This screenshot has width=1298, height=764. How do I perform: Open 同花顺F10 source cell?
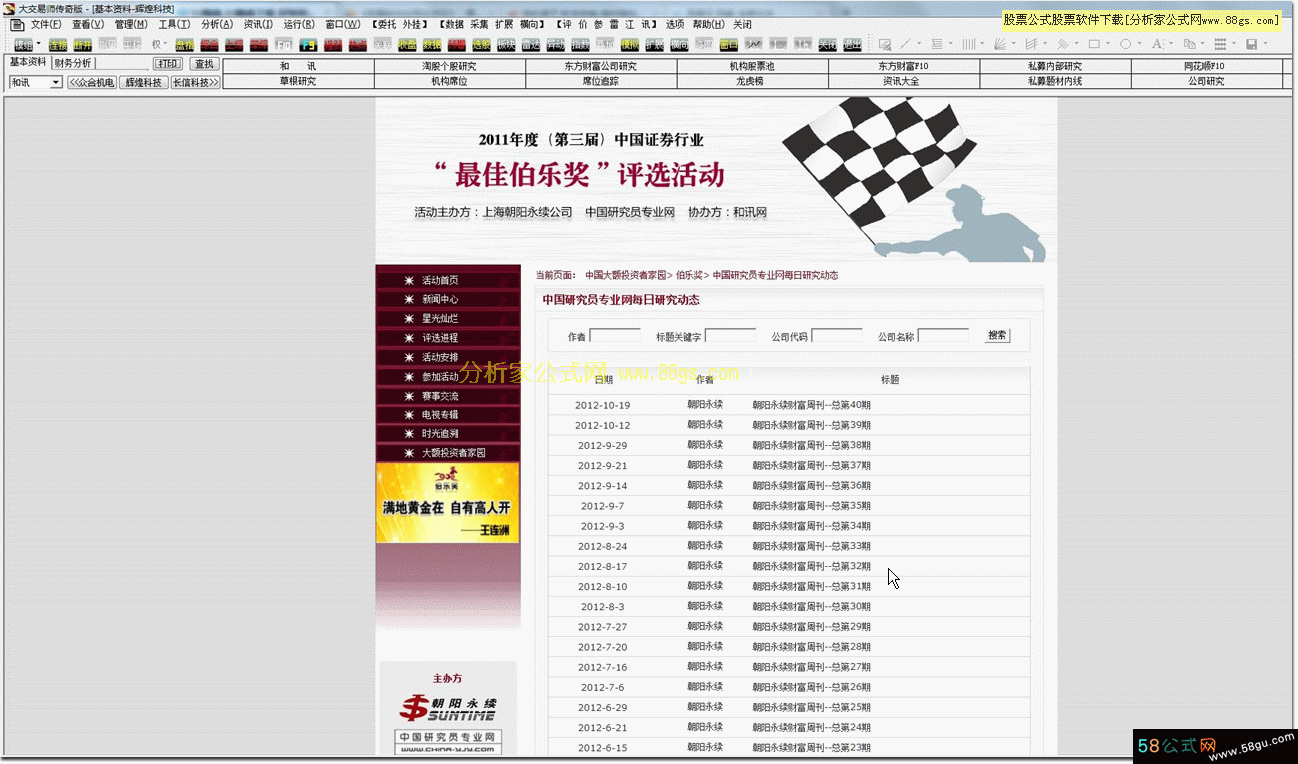[x=1205, y=66]
